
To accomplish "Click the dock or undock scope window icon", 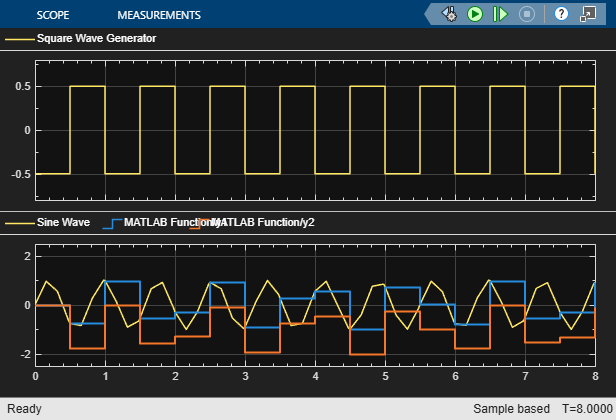I will (x=588, y=14).
